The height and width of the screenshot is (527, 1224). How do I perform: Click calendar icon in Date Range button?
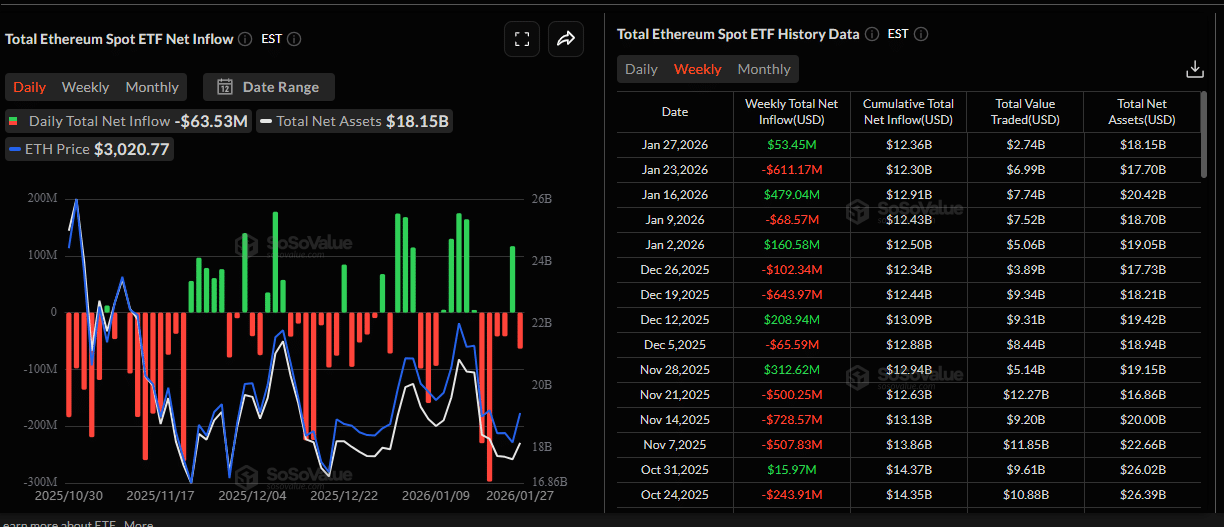pyautogui.click(x=225, y=87)
